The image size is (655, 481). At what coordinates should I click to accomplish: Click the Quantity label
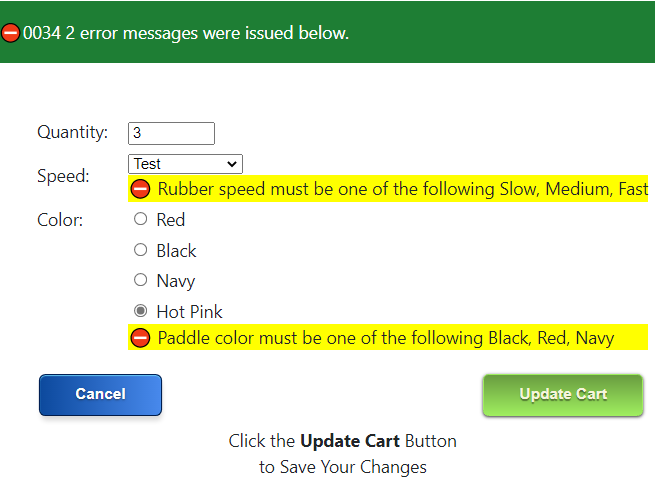73,132
